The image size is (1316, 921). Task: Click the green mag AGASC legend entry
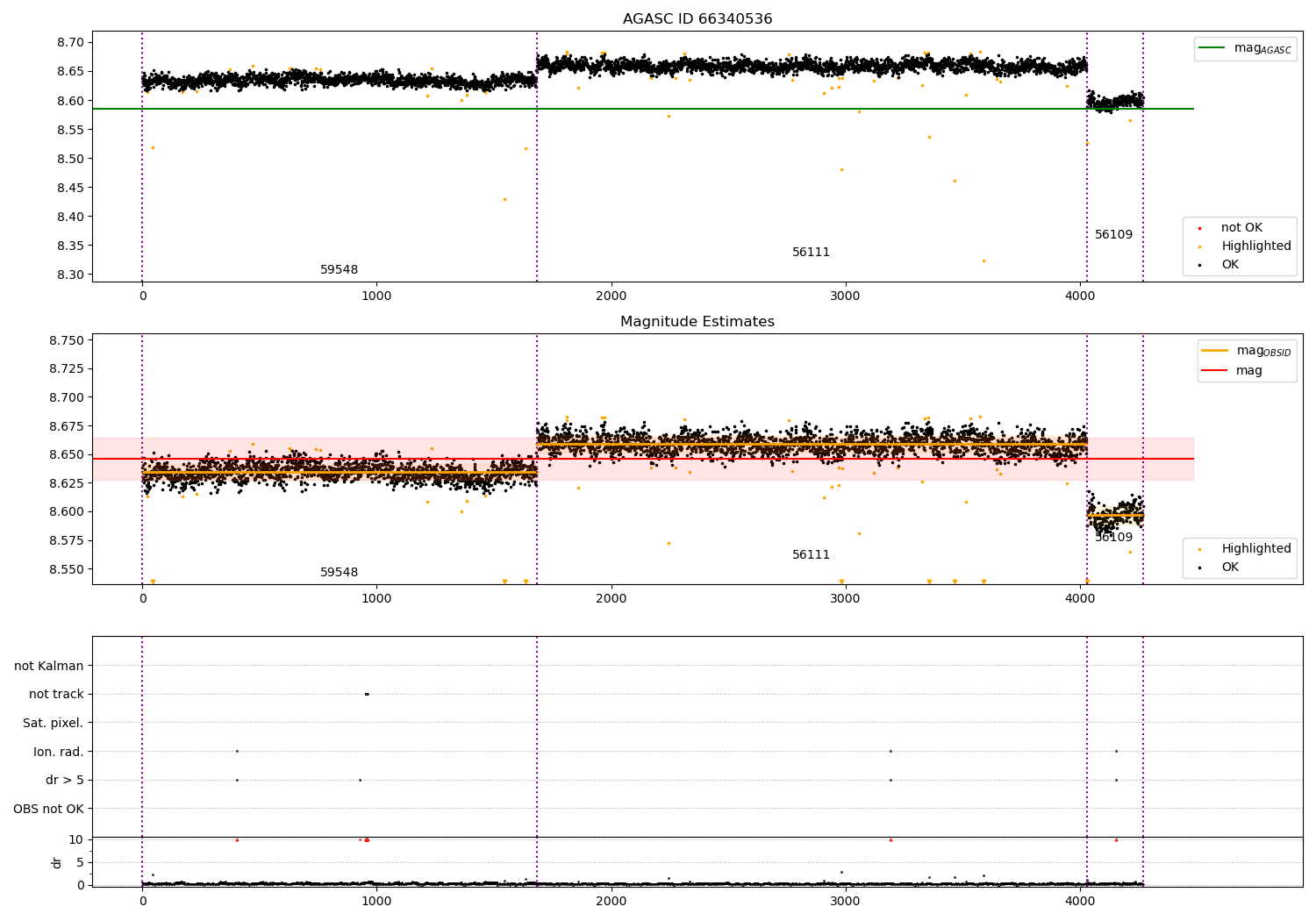tap(1245, 48)
